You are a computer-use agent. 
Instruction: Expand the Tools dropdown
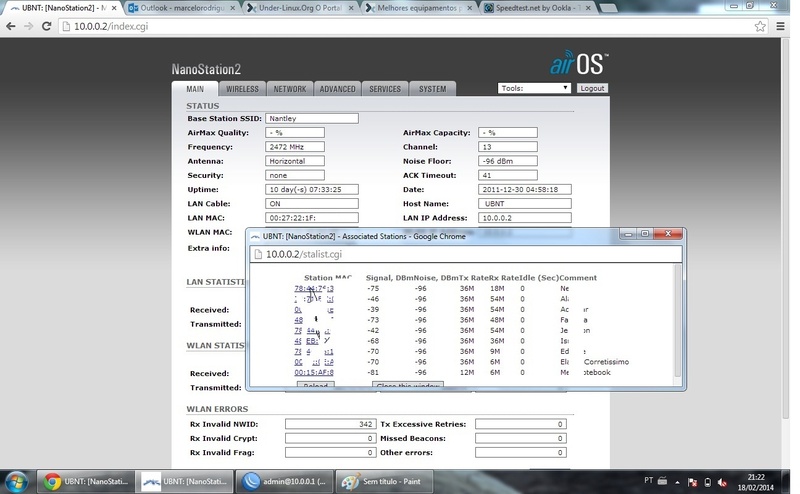click(x=534, y=88)
